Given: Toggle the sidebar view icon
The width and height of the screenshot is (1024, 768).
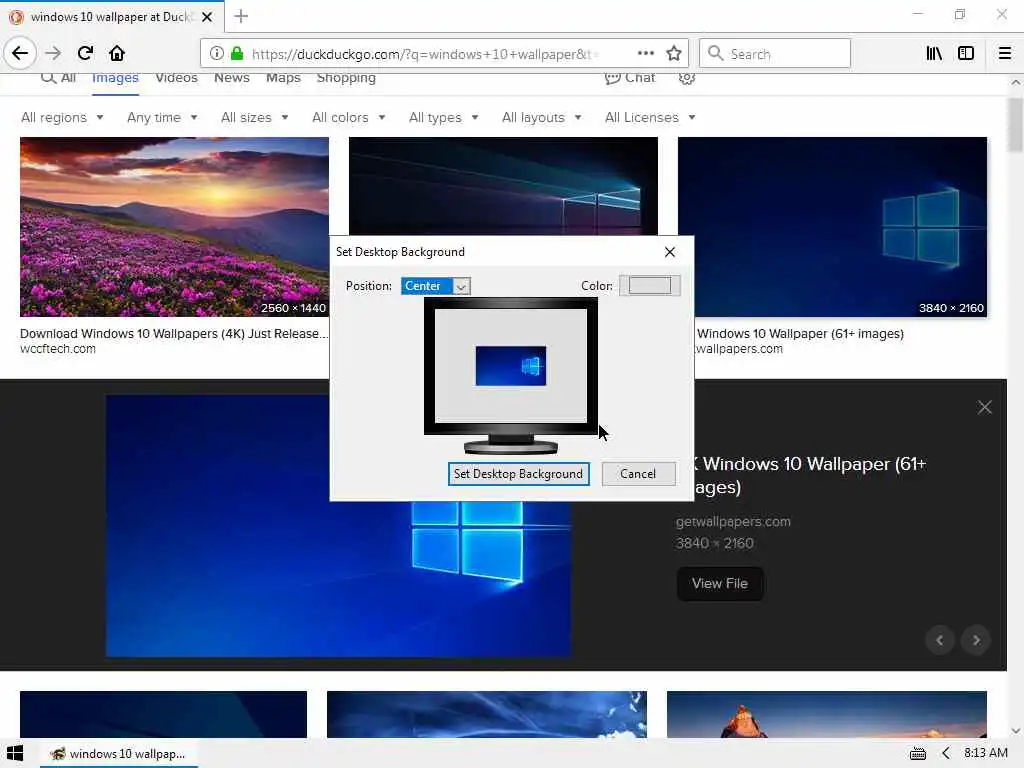Looking at the screenshot, I should pos(966,53).
